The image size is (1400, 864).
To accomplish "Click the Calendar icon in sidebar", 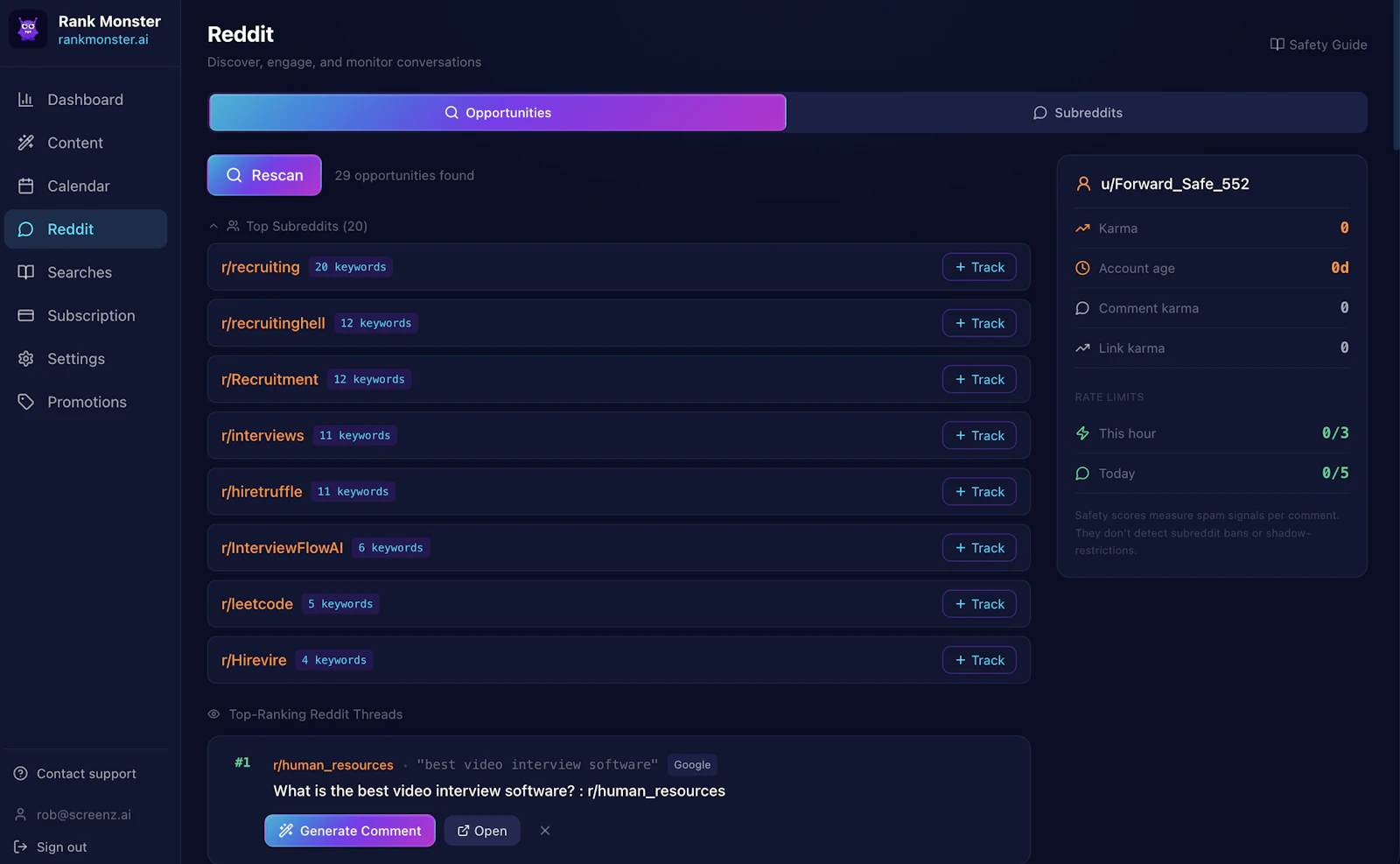I will 25,186.
